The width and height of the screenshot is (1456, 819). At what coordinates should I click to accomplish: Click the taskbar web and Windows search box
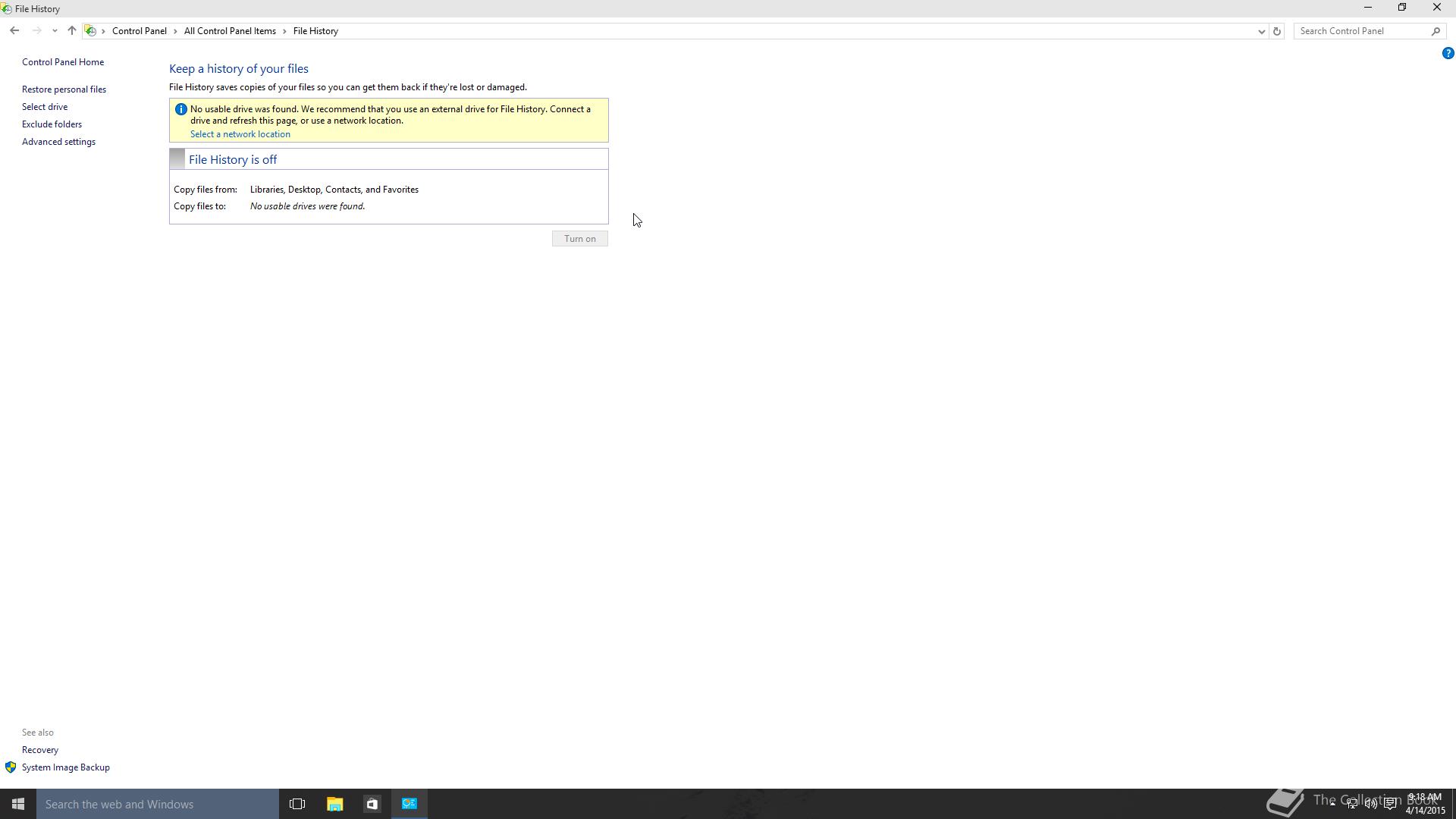click(x=158, y=804)
